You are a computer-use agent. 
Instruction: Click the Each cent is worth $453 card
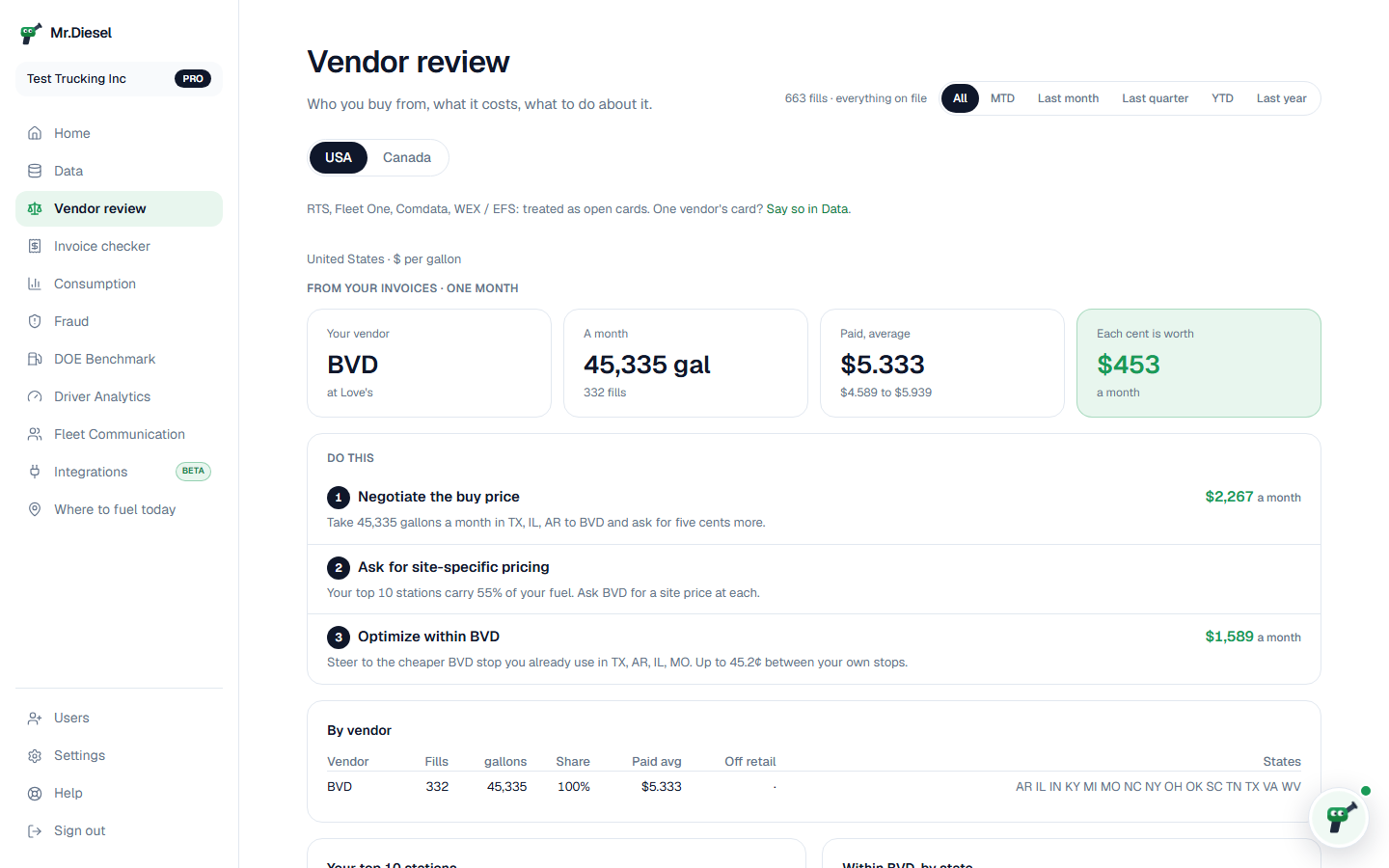pyautogui.click(x=1199, y=363)
